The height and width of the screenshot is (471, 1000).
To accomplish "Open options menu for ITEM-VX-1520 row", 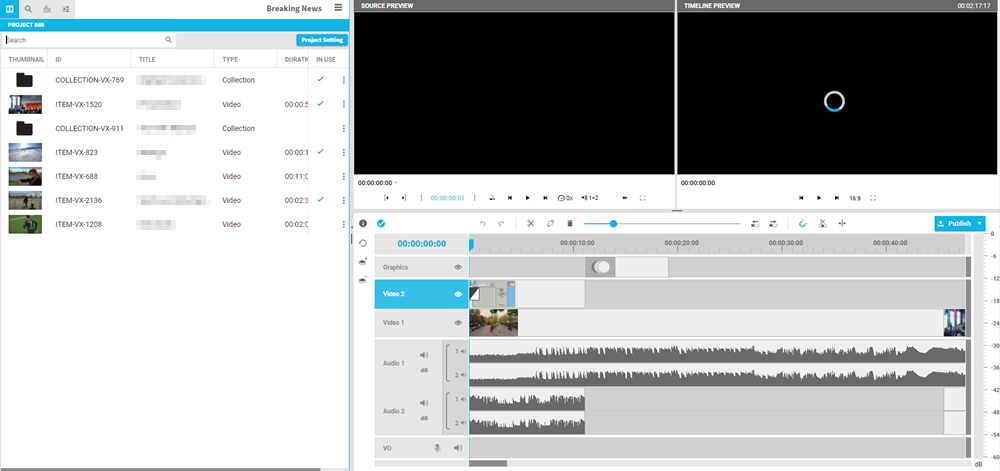I will pos(344,104).
